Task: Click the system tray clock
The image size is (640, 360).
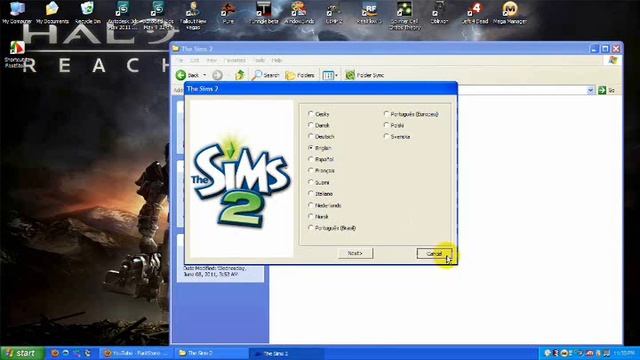Action: pyautogui.click(x=623, y=353)
